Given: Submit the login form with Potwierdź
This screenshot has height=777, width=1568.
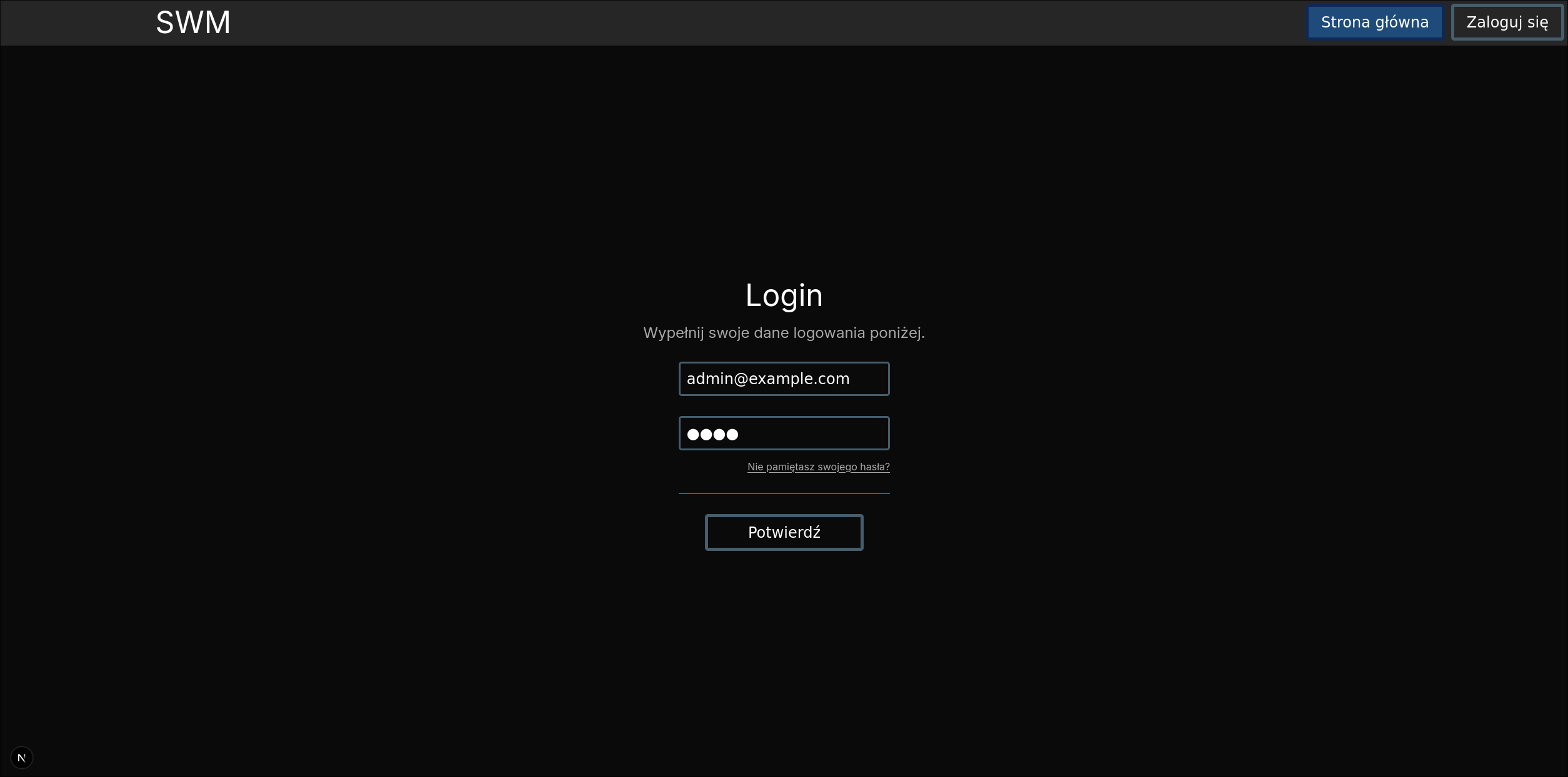Looking at the screenshot, I should tap(784, 532).
